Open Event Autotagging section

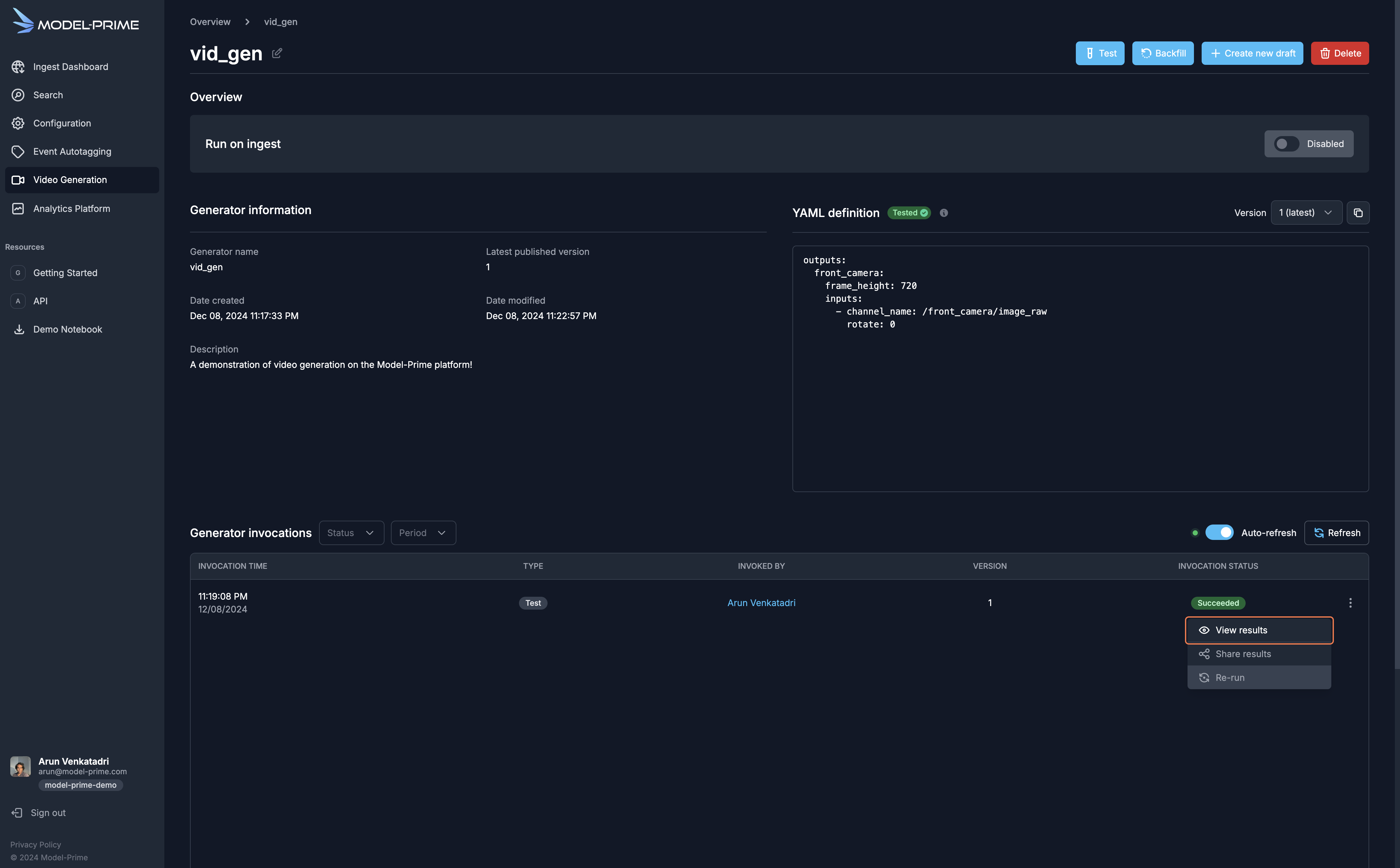[82, 151]
